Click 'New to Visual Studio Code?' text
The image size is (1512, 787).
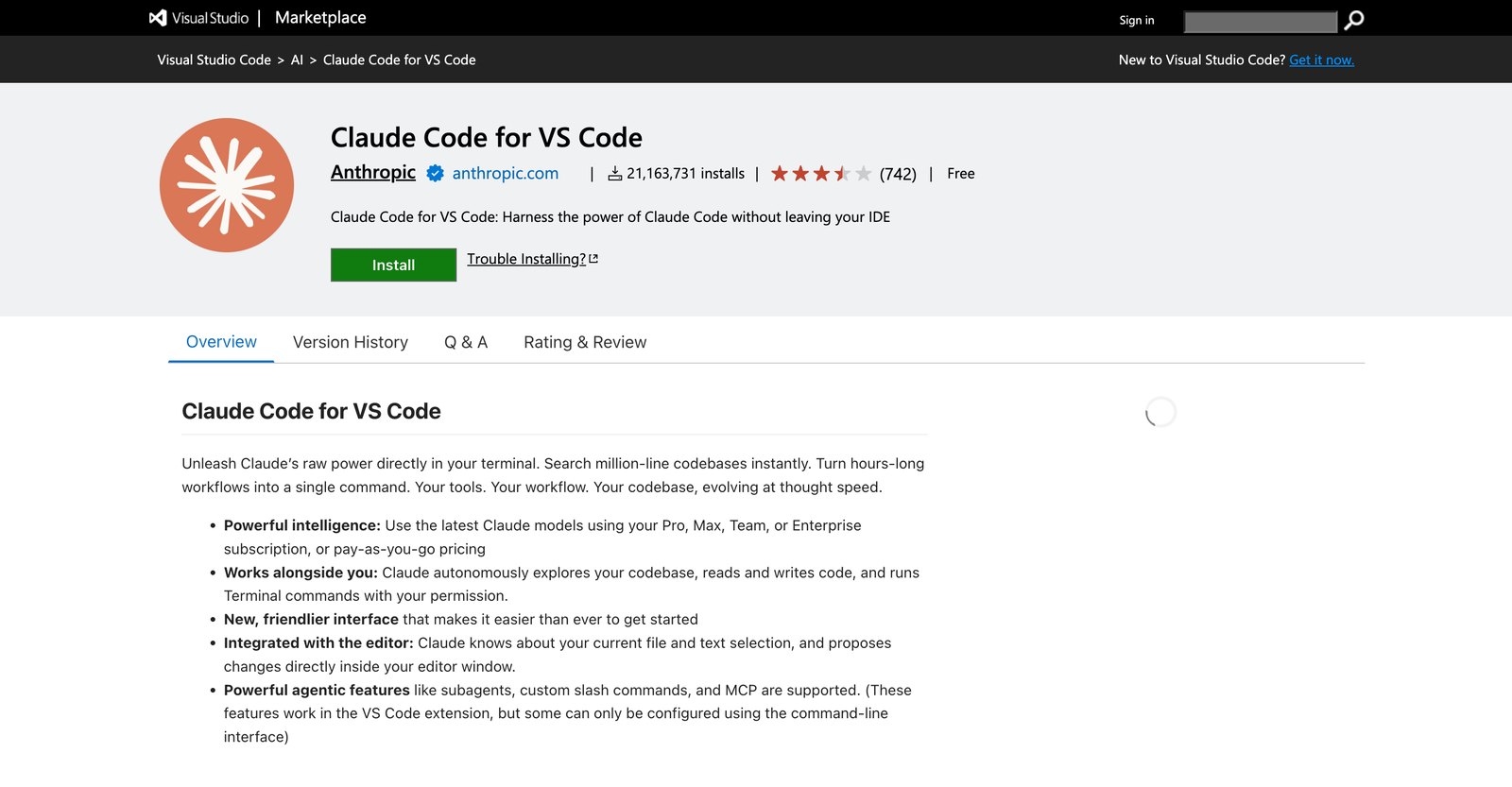click(1202, 60)
